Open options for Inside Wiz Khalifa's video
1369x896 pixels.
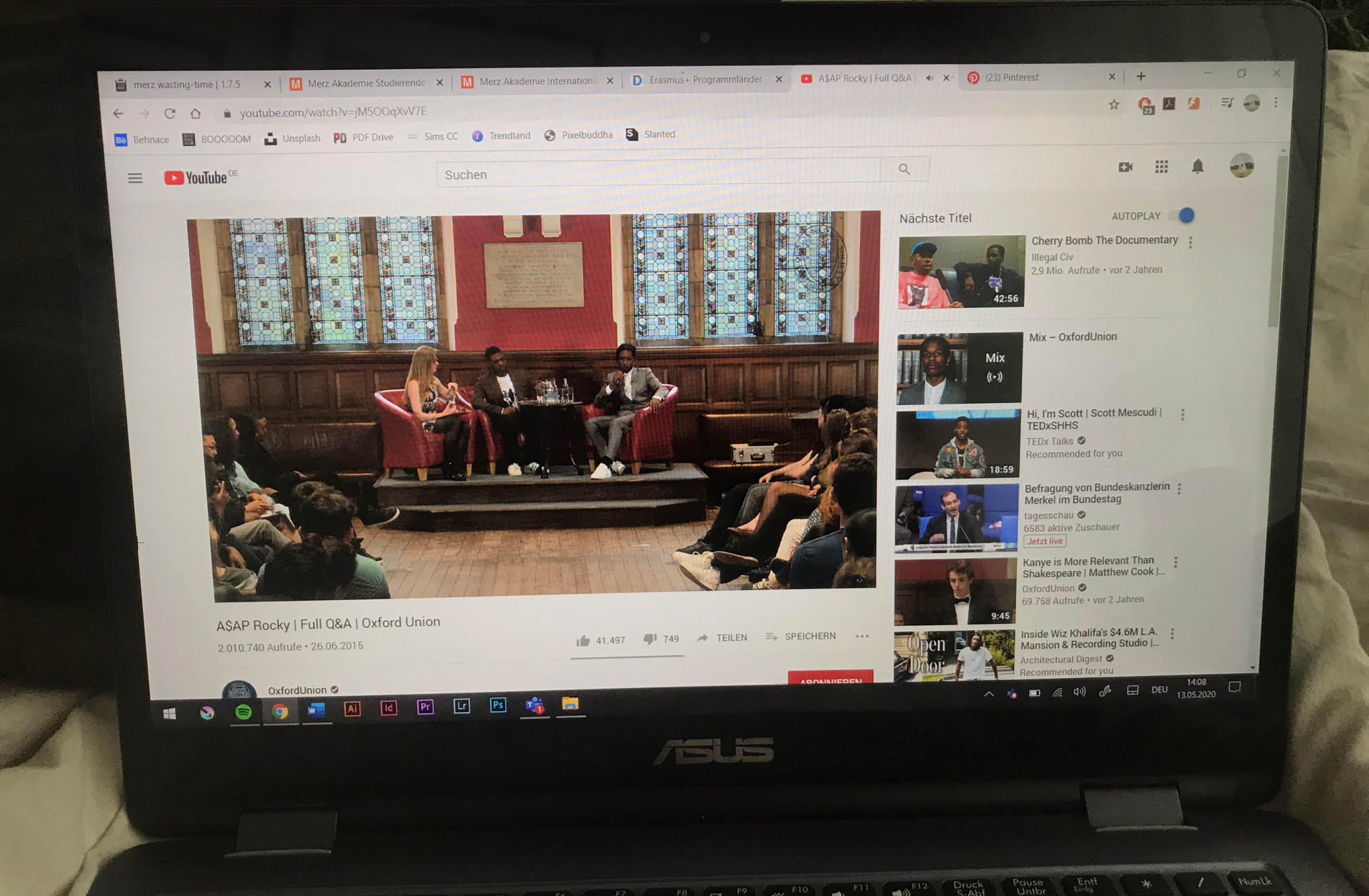tap(1172, 634)
